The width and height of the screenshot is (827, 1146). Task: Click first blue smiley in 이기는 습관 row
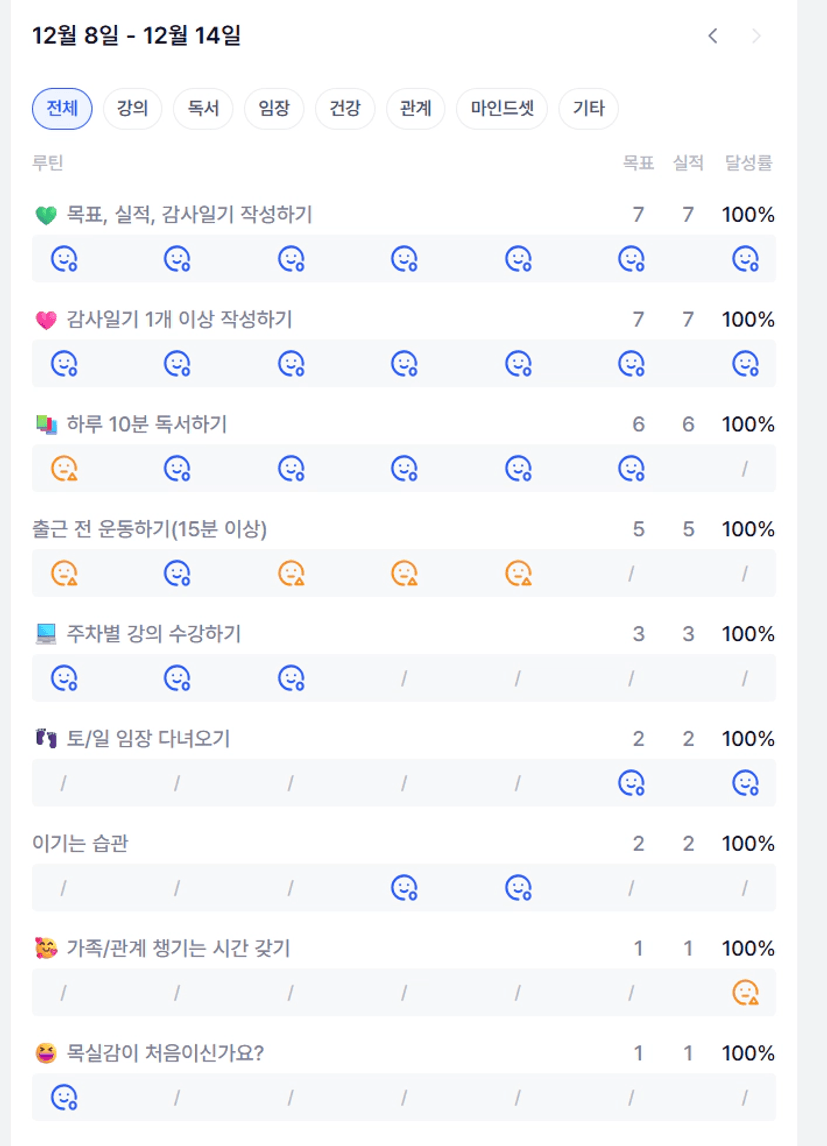click(x=404, y=887)
